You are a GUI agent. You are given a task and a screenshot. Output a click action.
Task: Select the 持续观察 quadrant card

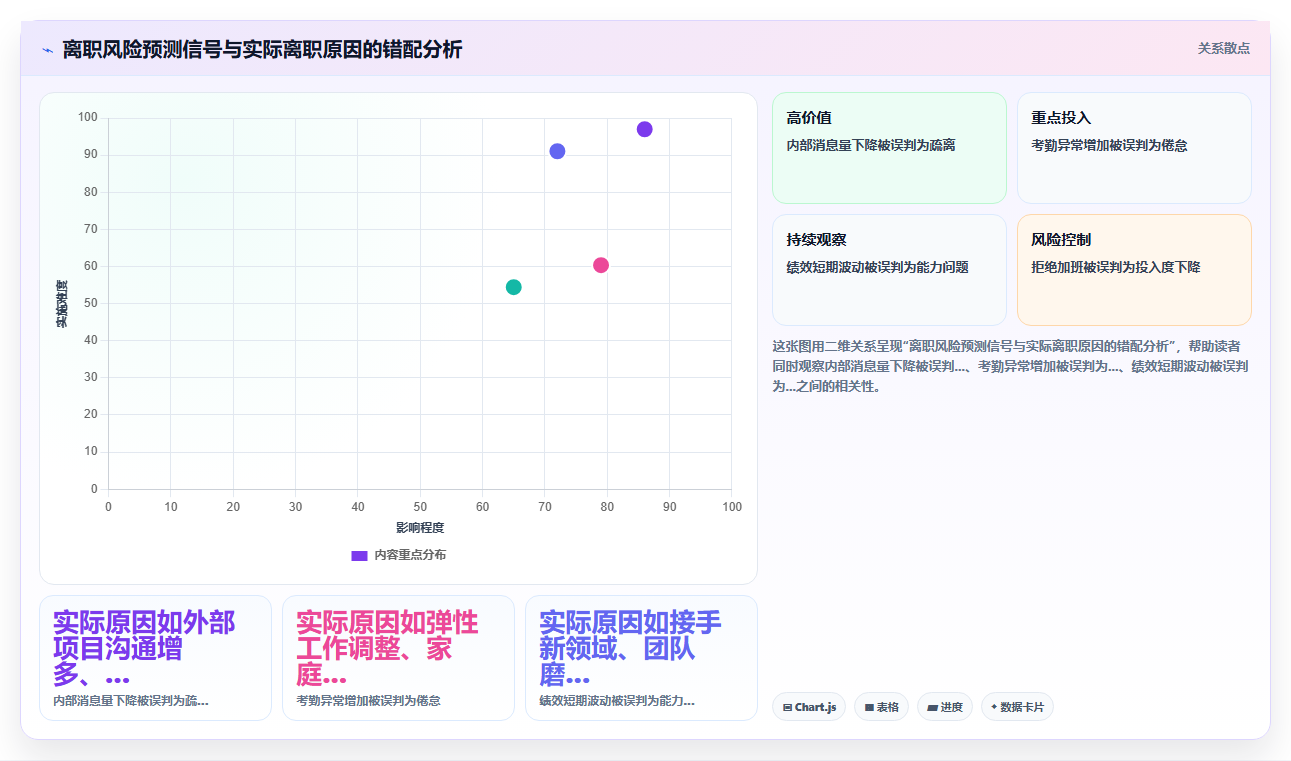(889, 270)
